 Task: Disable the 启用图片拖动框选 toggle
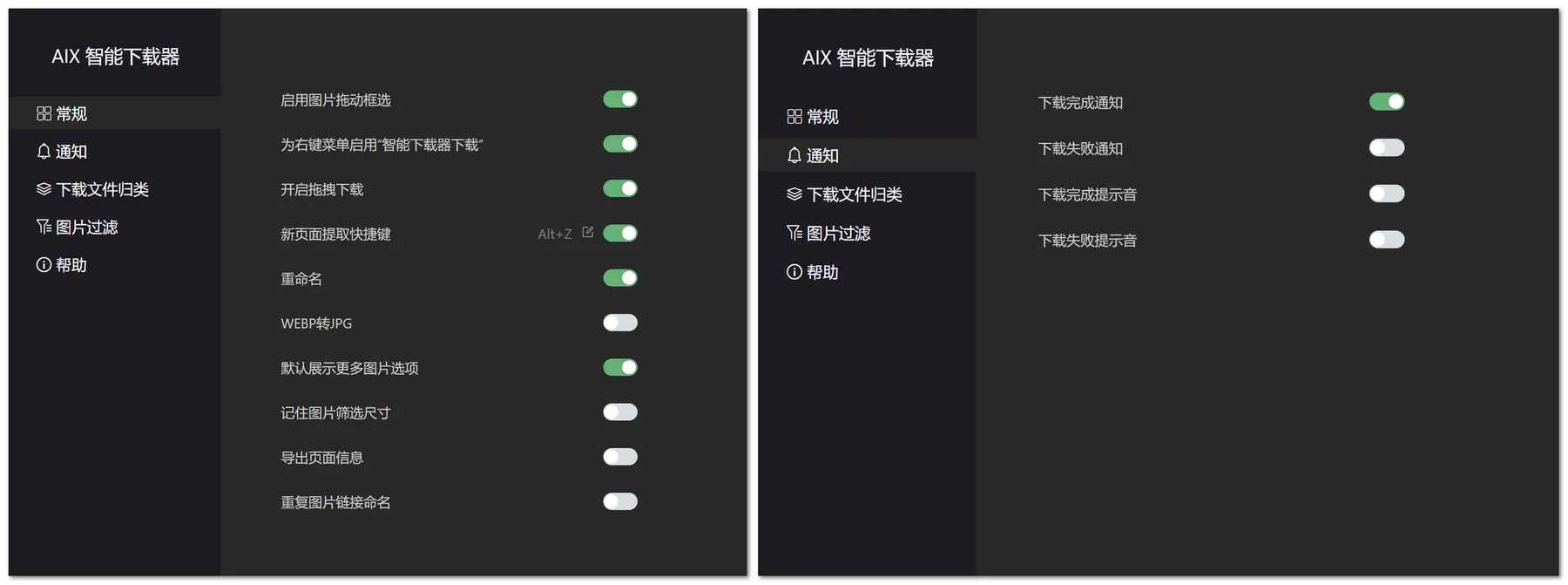click(x=620, y=99)
